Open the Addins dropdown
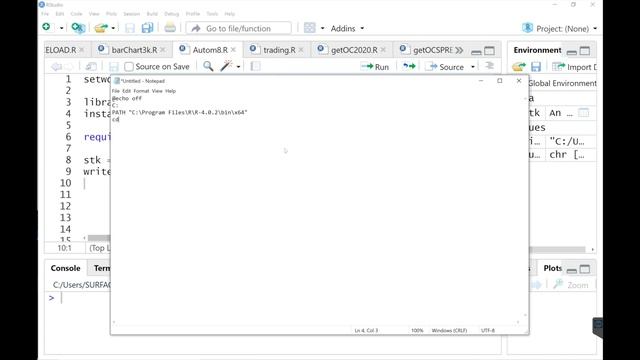This screenshot has height=360, width=640. tap(347, 28)
